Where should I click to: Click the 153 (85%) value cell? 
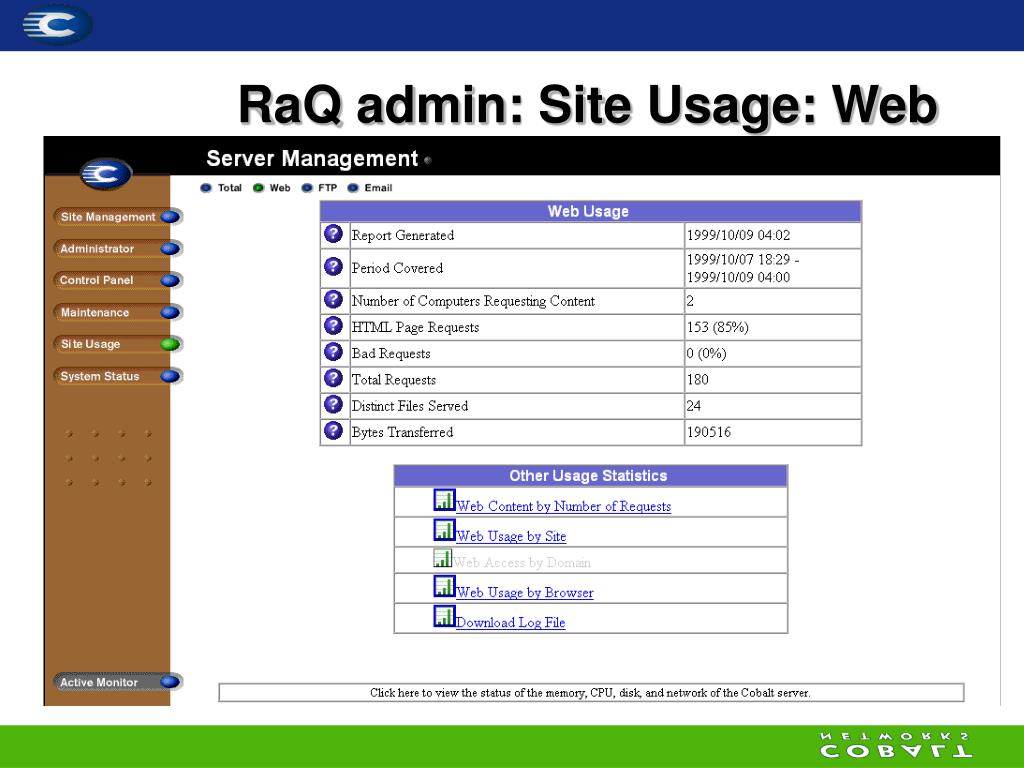click(x=773, y=327)
